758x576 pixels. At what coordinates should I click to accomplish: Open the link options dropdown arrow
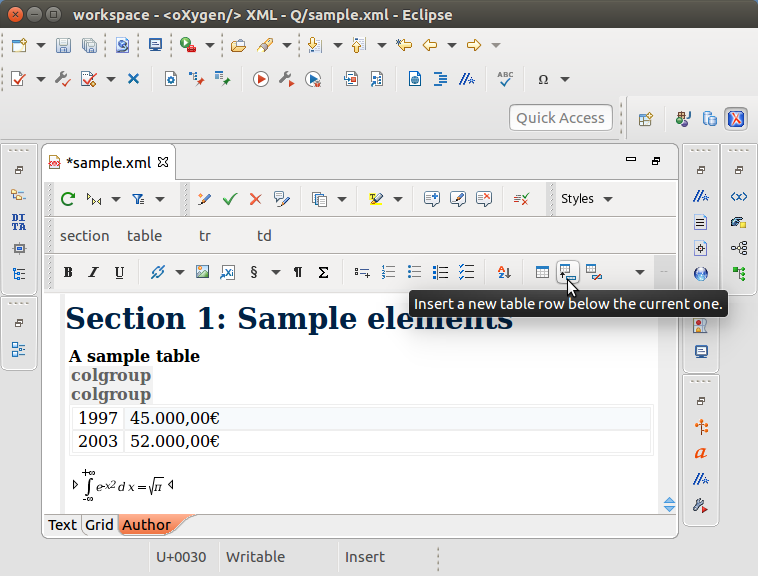pos(180,273)
